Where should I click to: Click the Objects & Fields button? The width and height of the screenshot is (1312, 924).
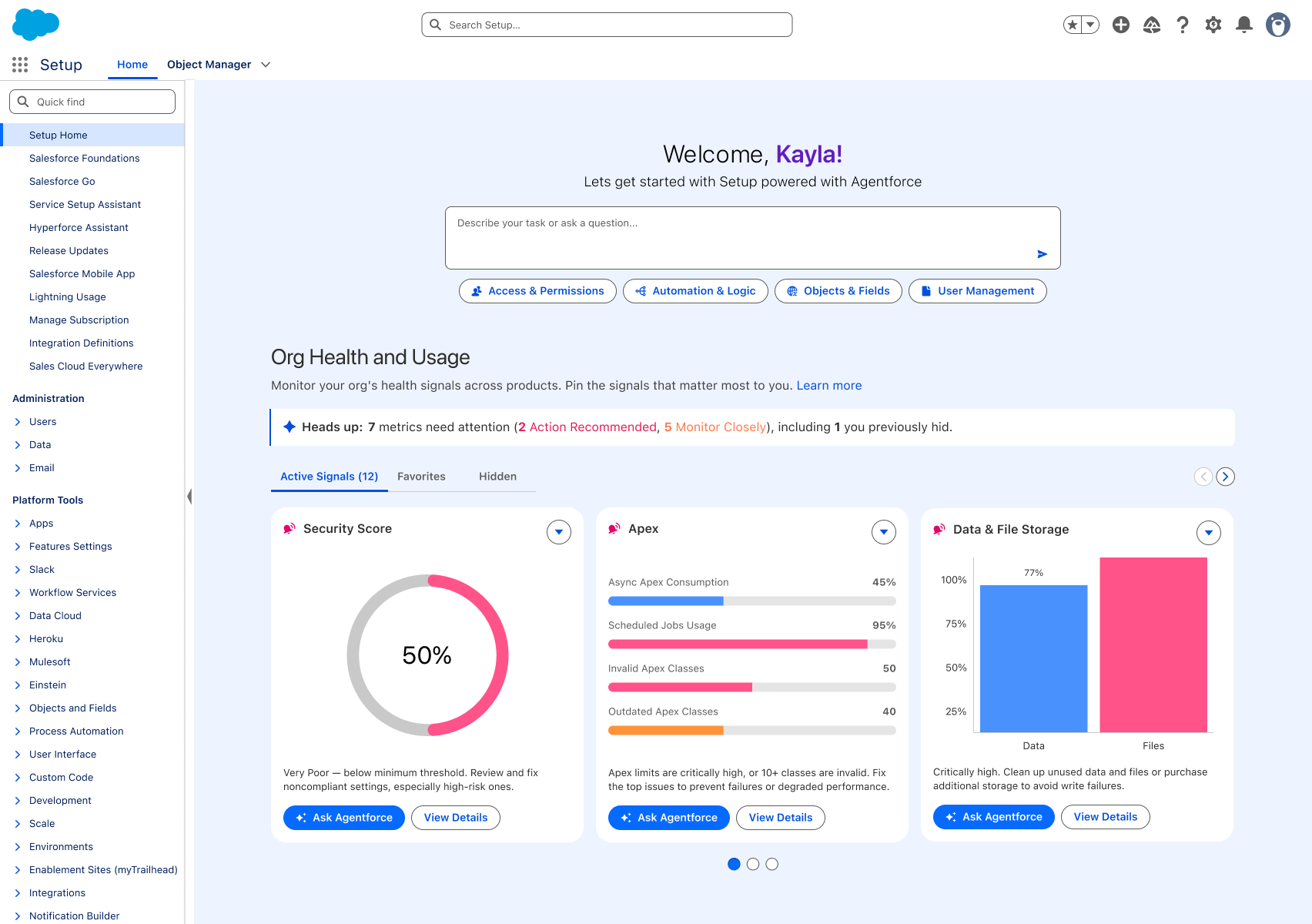pos(838,291)
